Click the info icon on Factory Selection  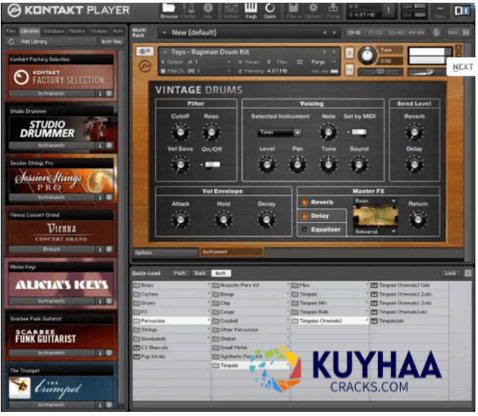click(x=100, y=94)
